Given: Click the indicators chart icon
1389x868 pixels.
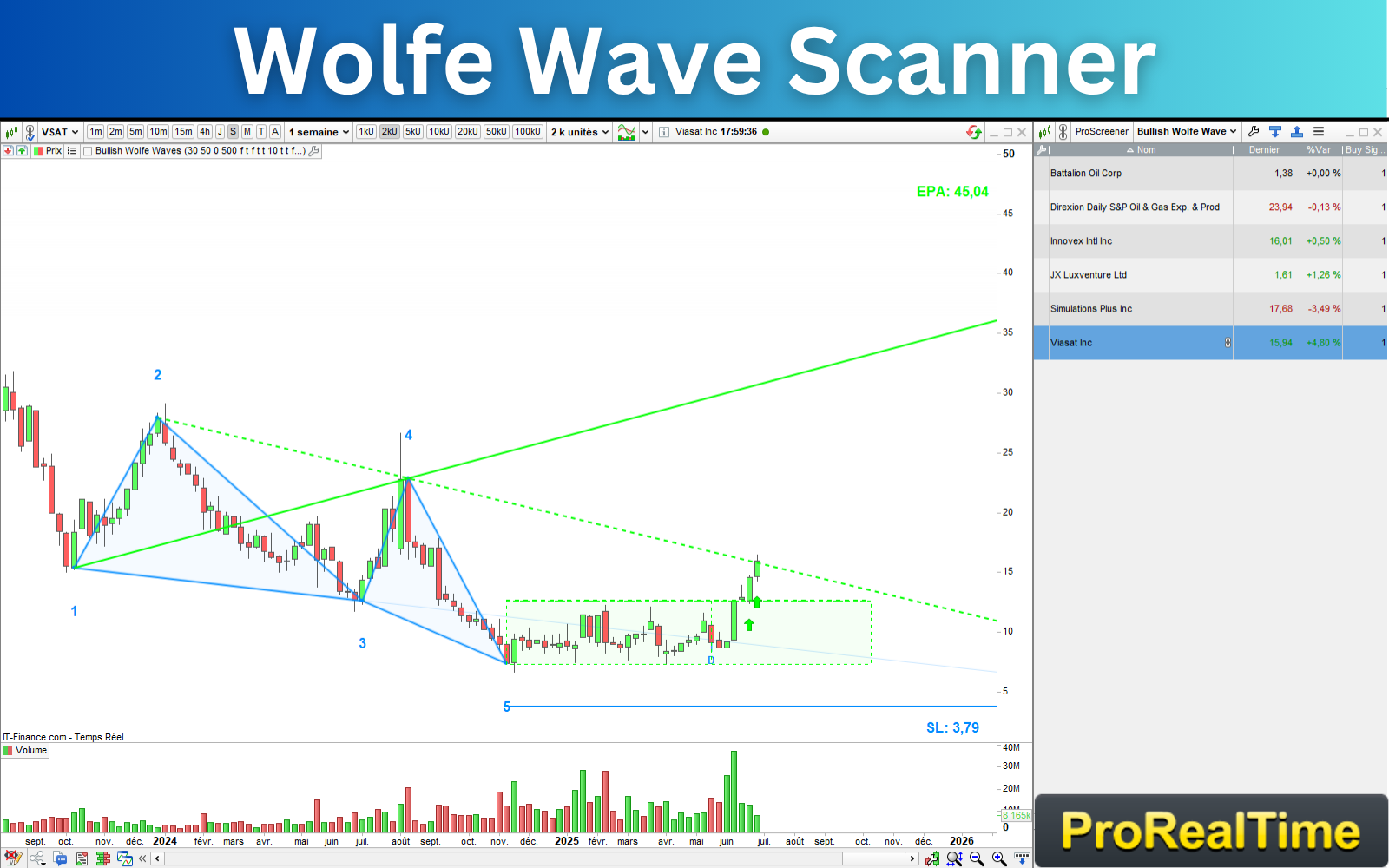Looking at the screenshot, I should (x=626, y=132).
